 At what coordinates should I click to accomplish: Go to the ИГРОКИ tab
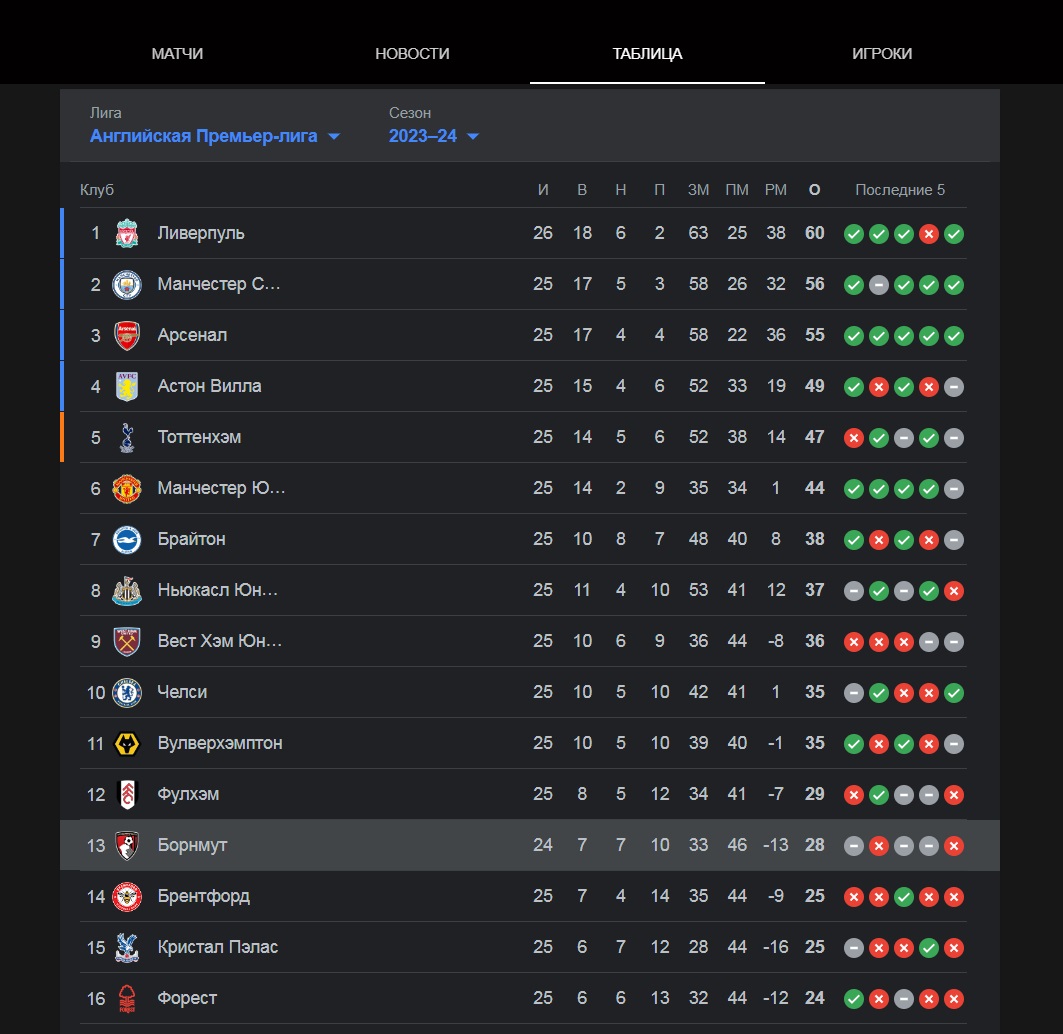pos(882,54)
